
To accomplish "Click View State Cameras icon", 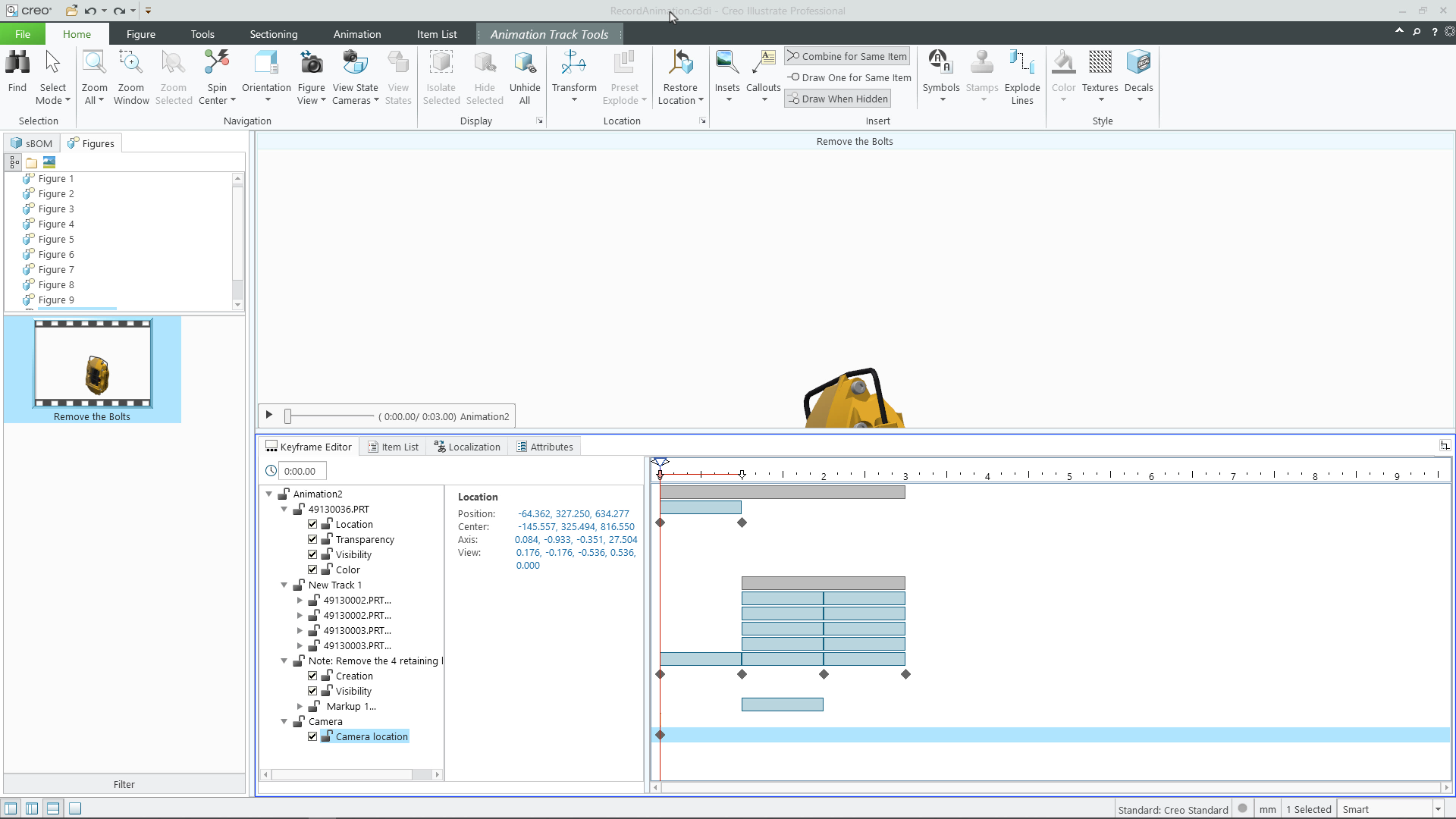I will [x=355, y=62].
